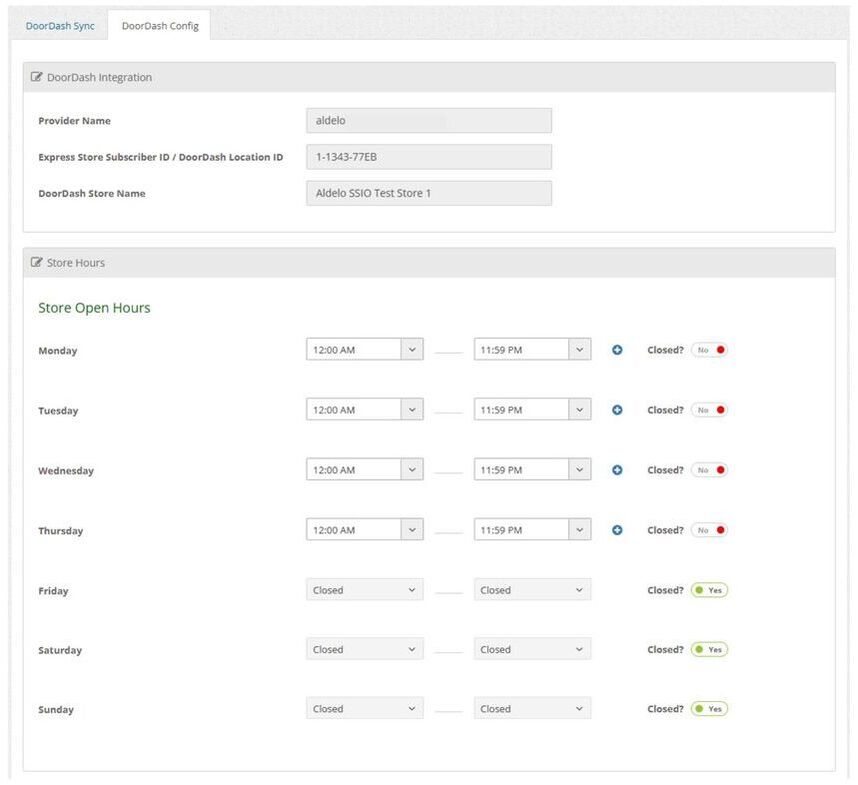Add extra hours slot for Thursday

pyautogui.click(x=617, y=530)
